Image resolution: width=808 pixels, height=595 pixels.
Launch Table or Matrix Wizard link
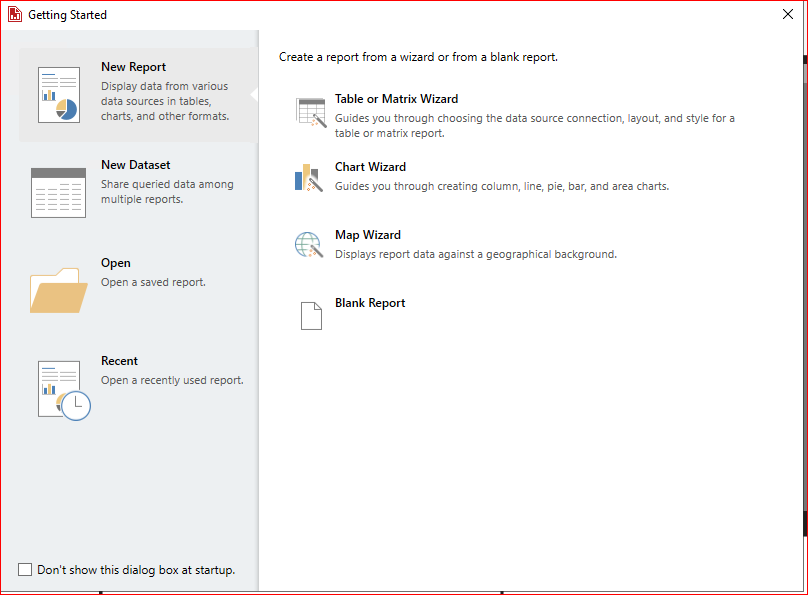[x=396, y=99]
